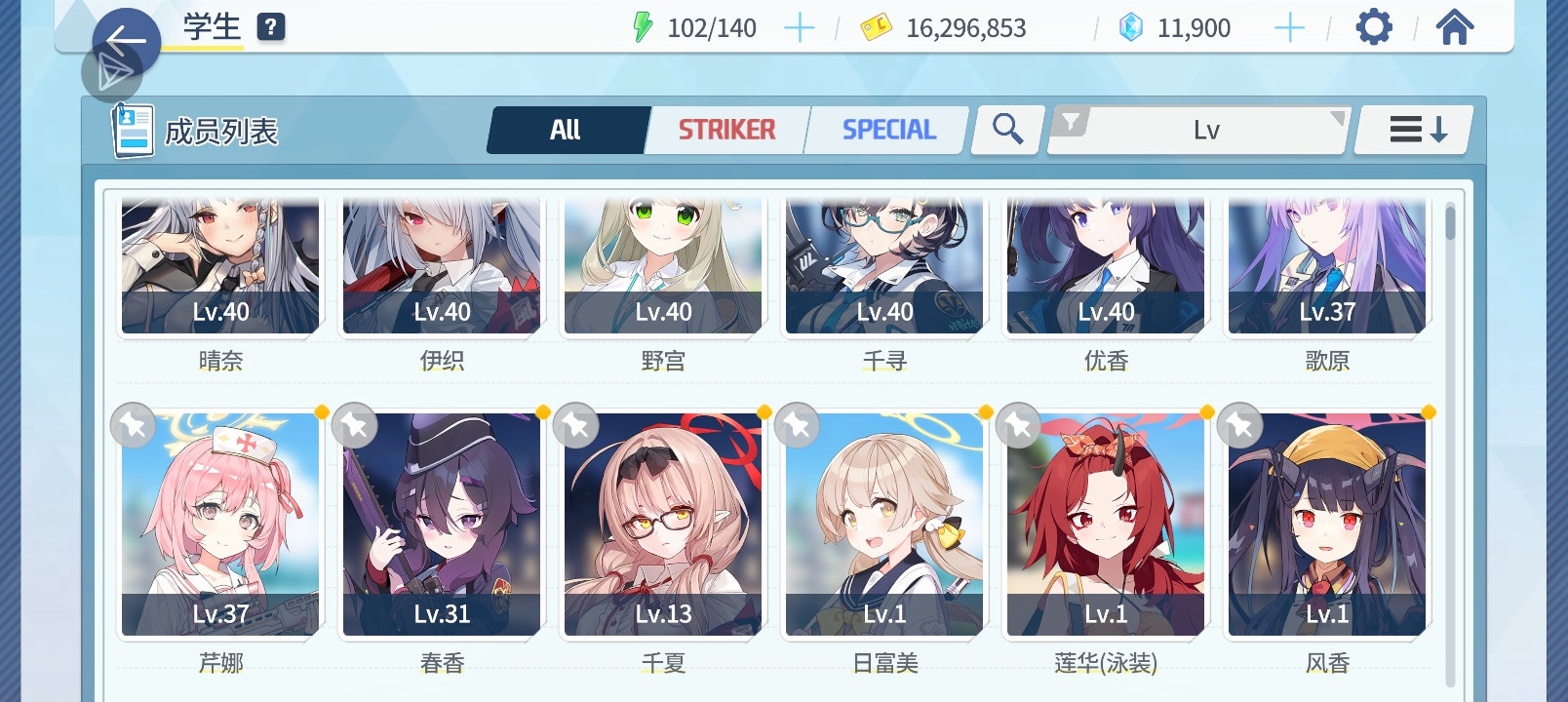Open the funnel filter options

click(1071, 123)
